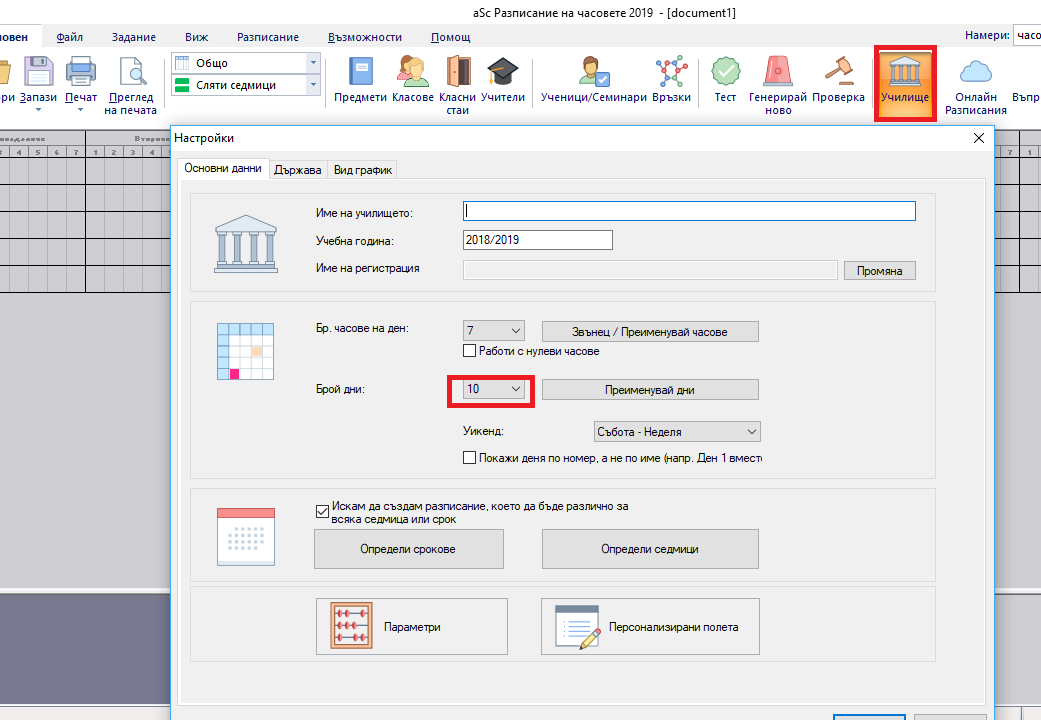This screenshot has height=720, width=1041.
Task: Enable Работи с нулеви часове checkbox
Action: click(x=469, y=351)
